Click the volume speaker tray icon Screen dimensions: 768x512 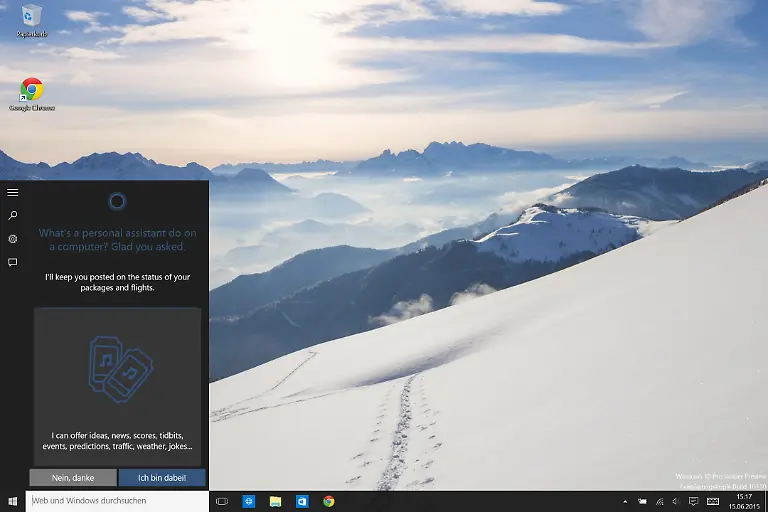(x=676, y=501)
